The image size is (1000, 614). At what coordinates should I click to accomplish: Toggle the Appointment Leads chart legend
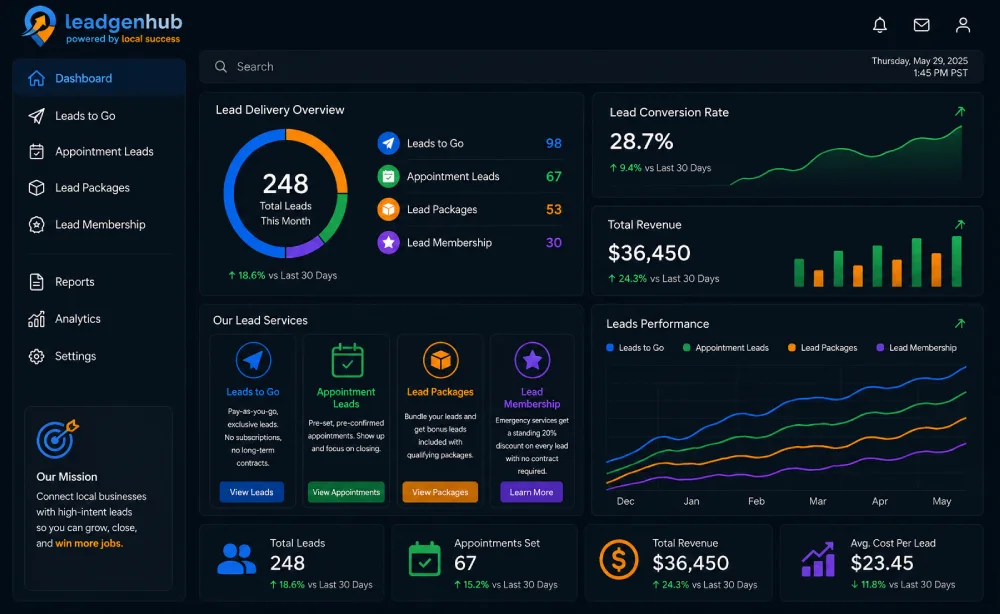(x=725, y=347)
